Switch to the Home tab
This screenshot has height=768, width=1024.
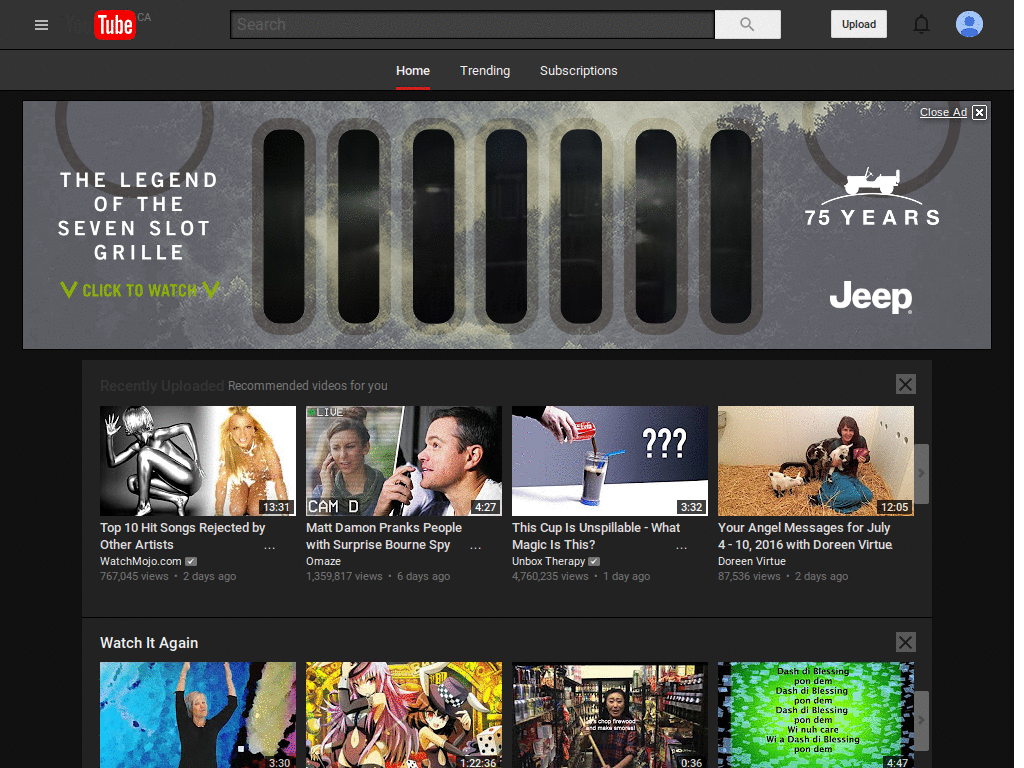[413, 71]
